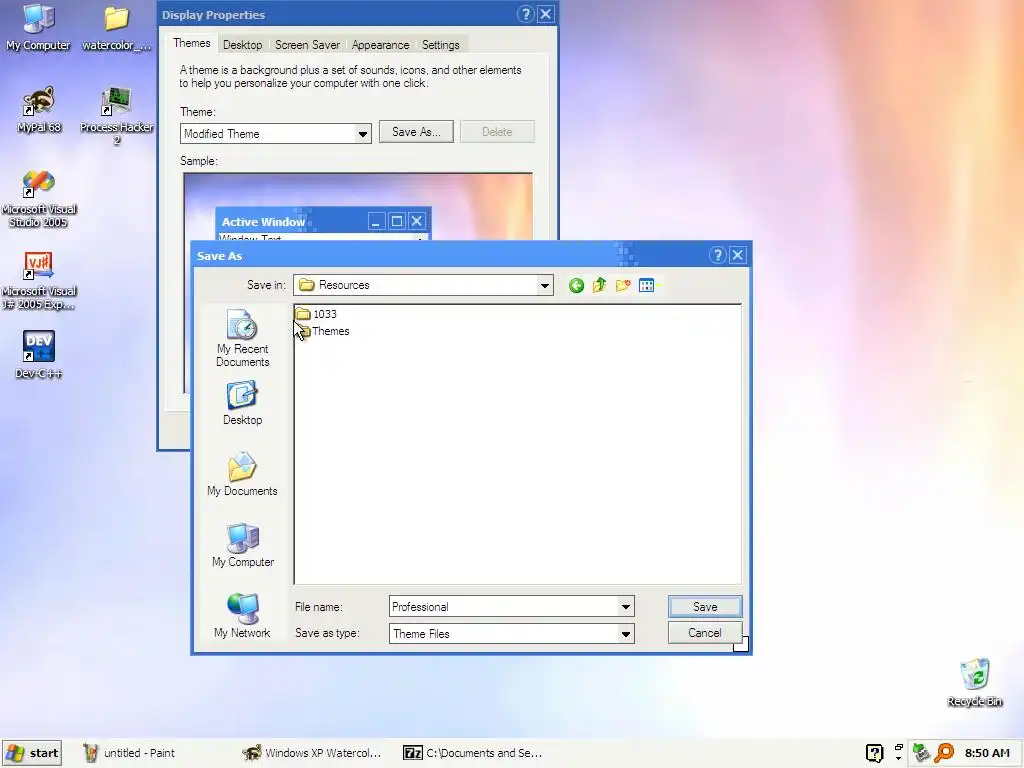Click the Save As resize grip corner
The height and width of the screenshot is (768, 1024).
(741, 644)
